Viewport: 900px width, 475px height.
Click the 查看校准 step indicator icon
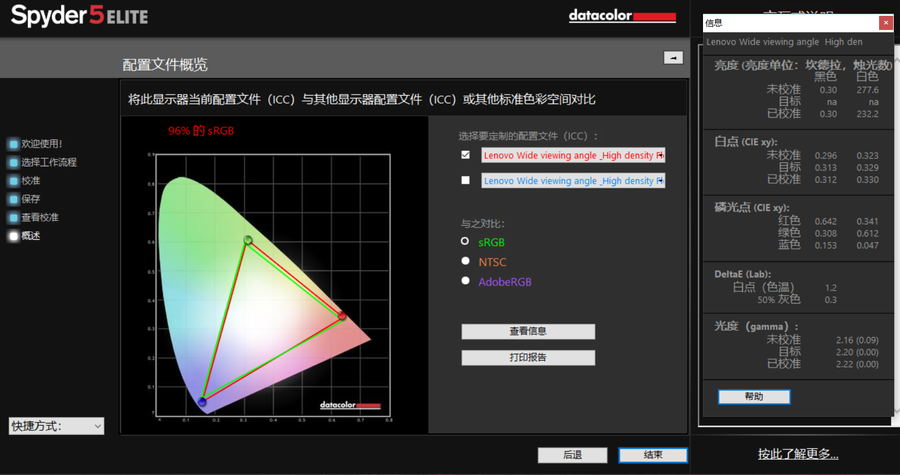13,217
